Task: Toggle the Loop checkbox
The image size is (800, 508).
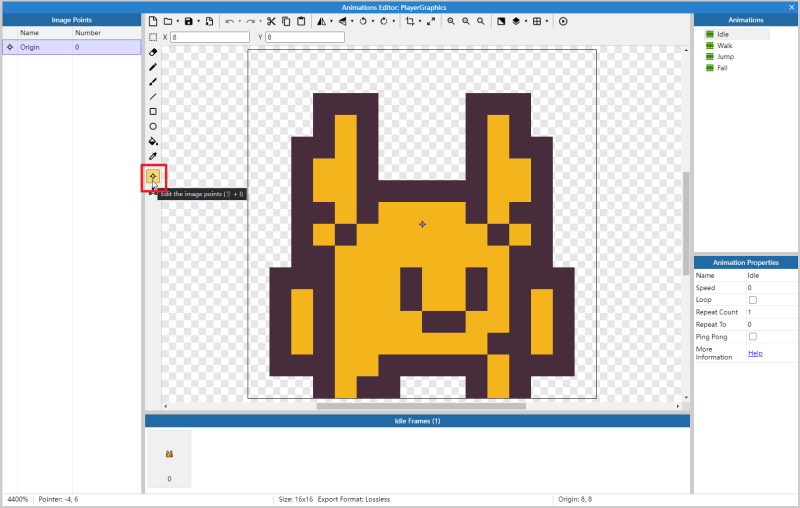Action: tap(753, 300)
